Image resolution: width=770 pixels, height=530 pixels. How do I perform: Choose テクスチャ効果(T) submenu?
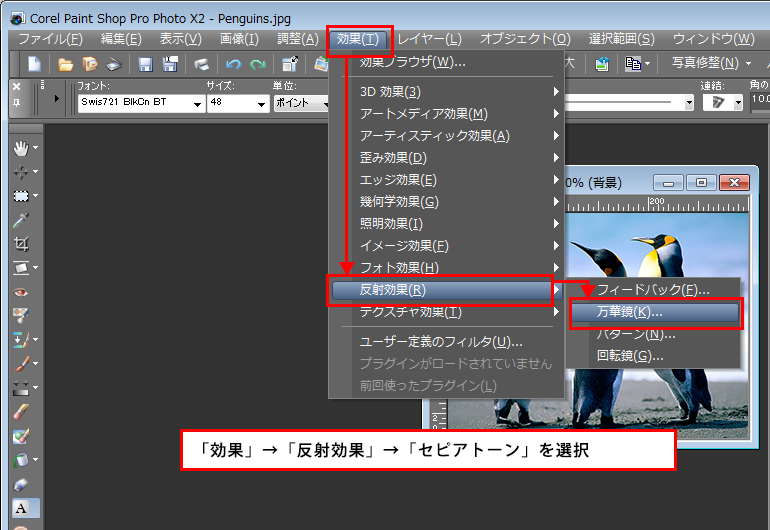pyautogui.click(x=447, y=312)
